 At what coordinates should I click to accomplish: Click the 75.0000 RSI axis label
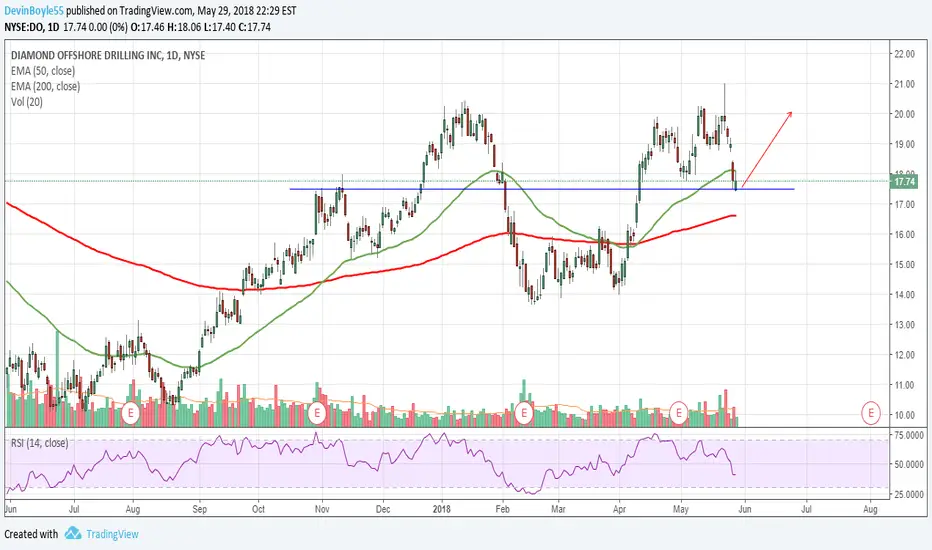tap(909, 435)
